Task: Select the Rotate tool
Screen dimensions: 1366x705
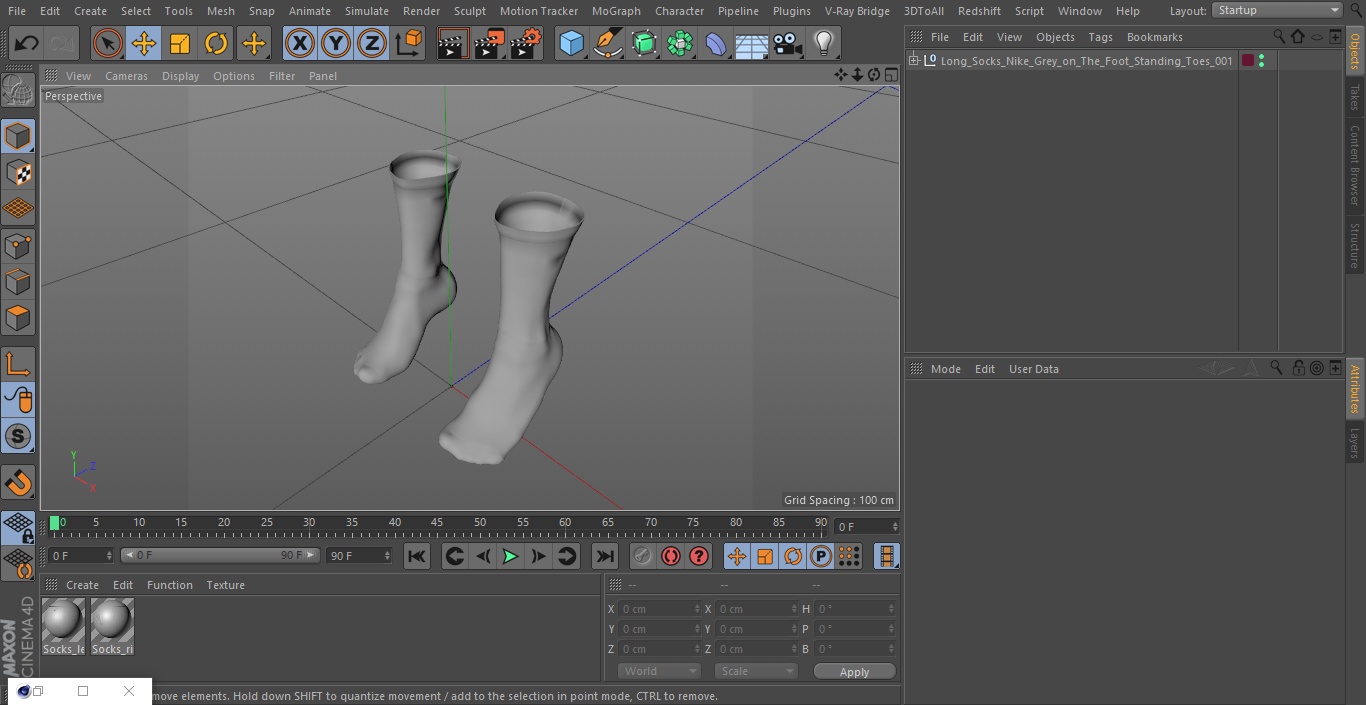Action: tap(216, 43)
